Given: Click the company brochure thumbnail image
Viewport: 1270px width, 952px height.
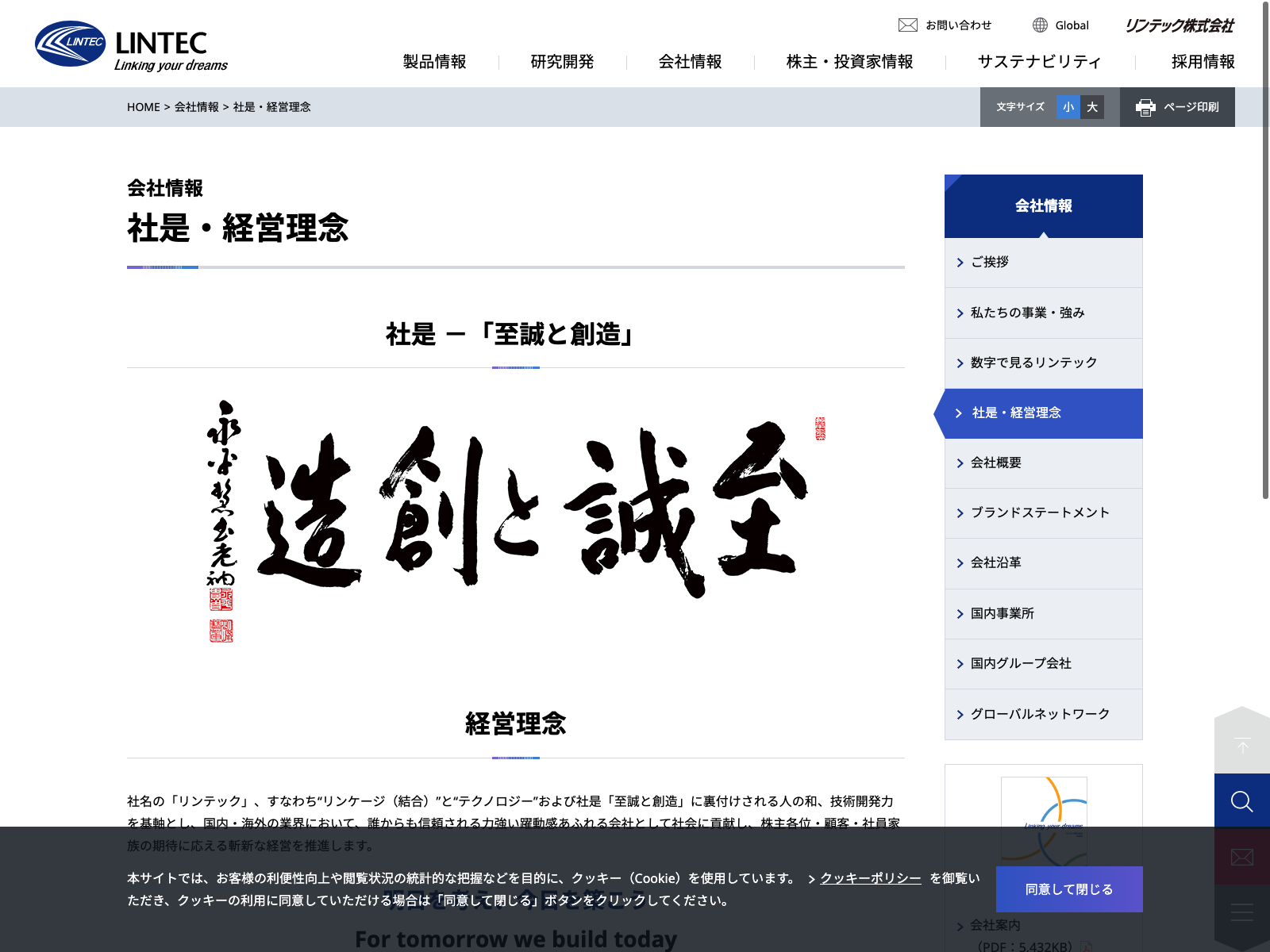Looking at the screenshot, I should pyautogui.click(x=1044, y=821).
